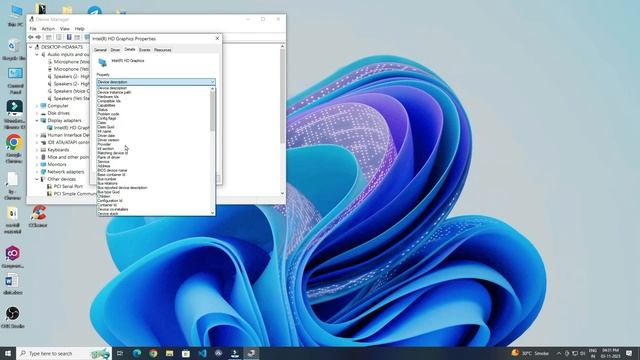Launch CCleaner from the desktop
The width and height of the screenshot is (640, 360).
(38, 216)
